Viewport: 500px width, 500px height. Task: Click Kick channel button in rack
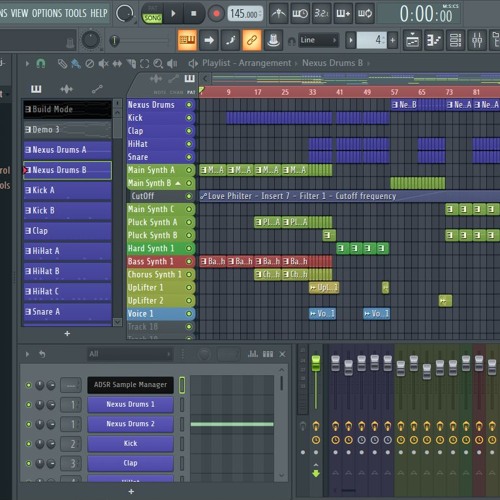130,444
